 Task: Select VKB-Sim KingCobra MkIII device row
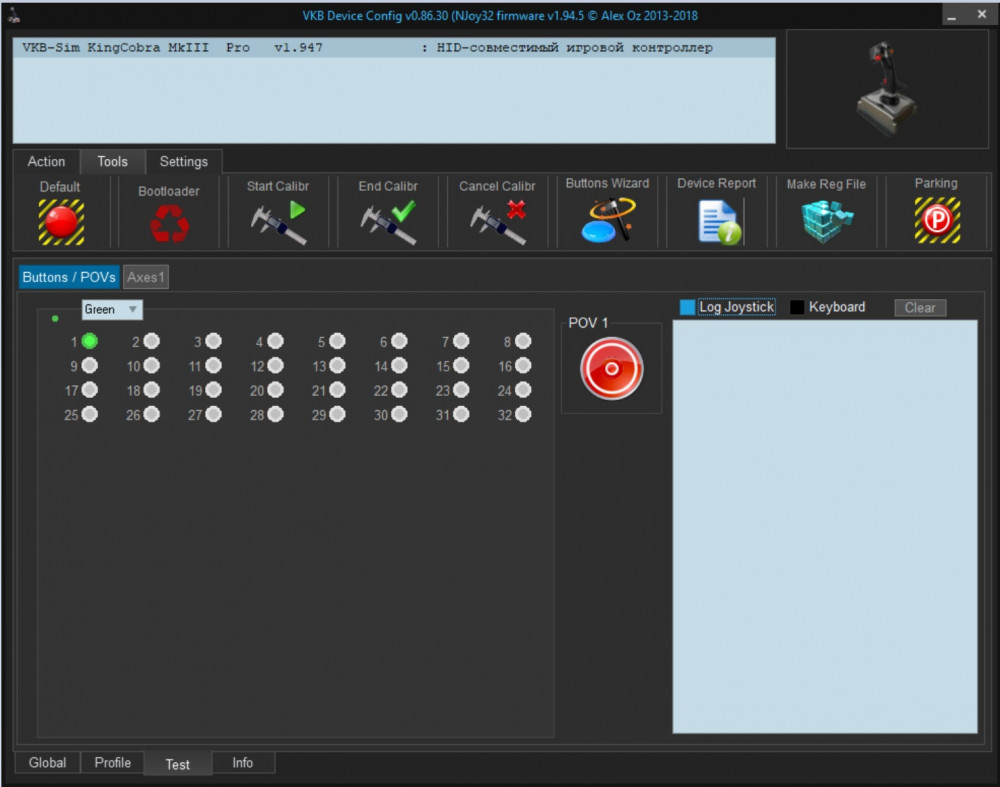[x=394, y=48]
